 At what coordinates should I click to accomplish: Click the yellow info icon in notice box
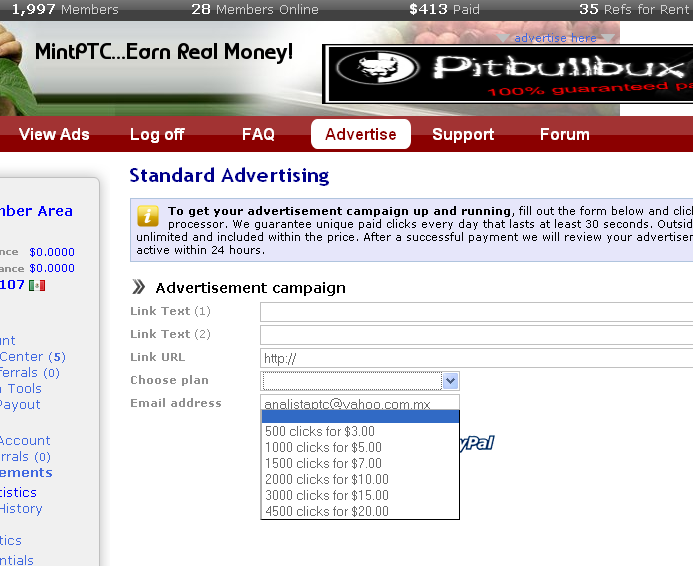pos(148,216)
